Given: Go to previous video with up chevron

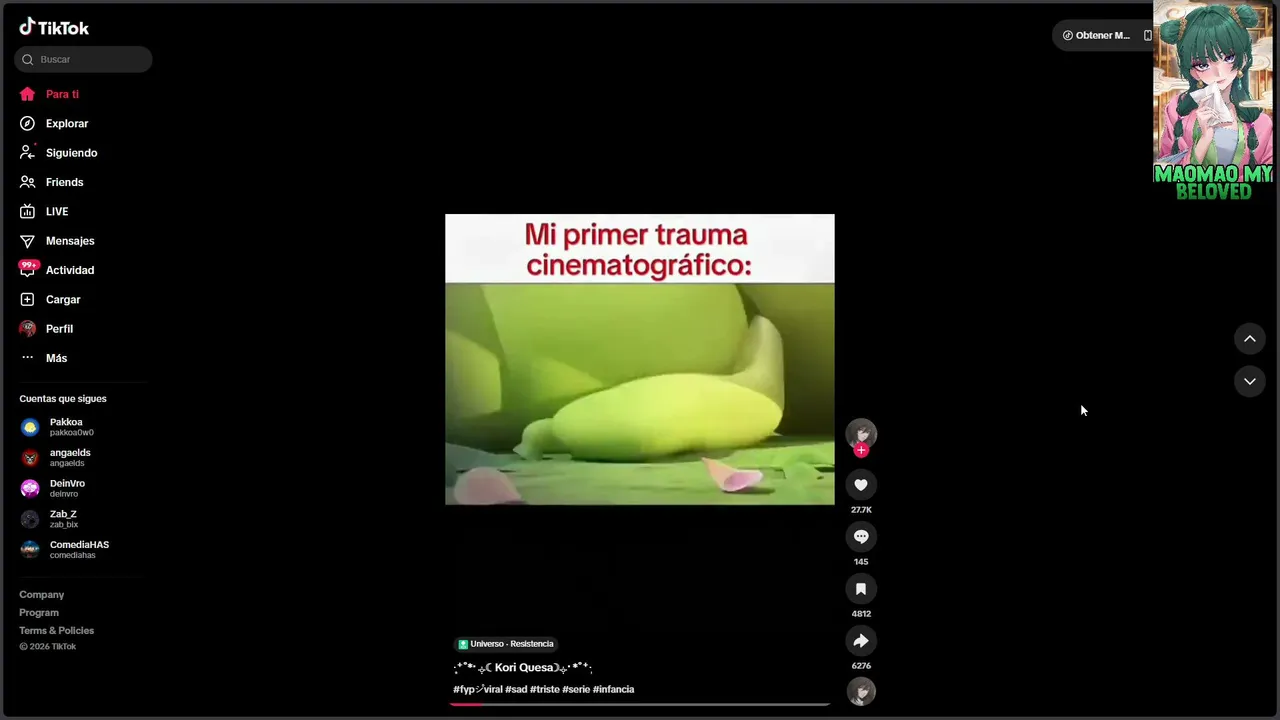Looking at the screenshot, I should pyautogui.click(x=1249, y=339).
